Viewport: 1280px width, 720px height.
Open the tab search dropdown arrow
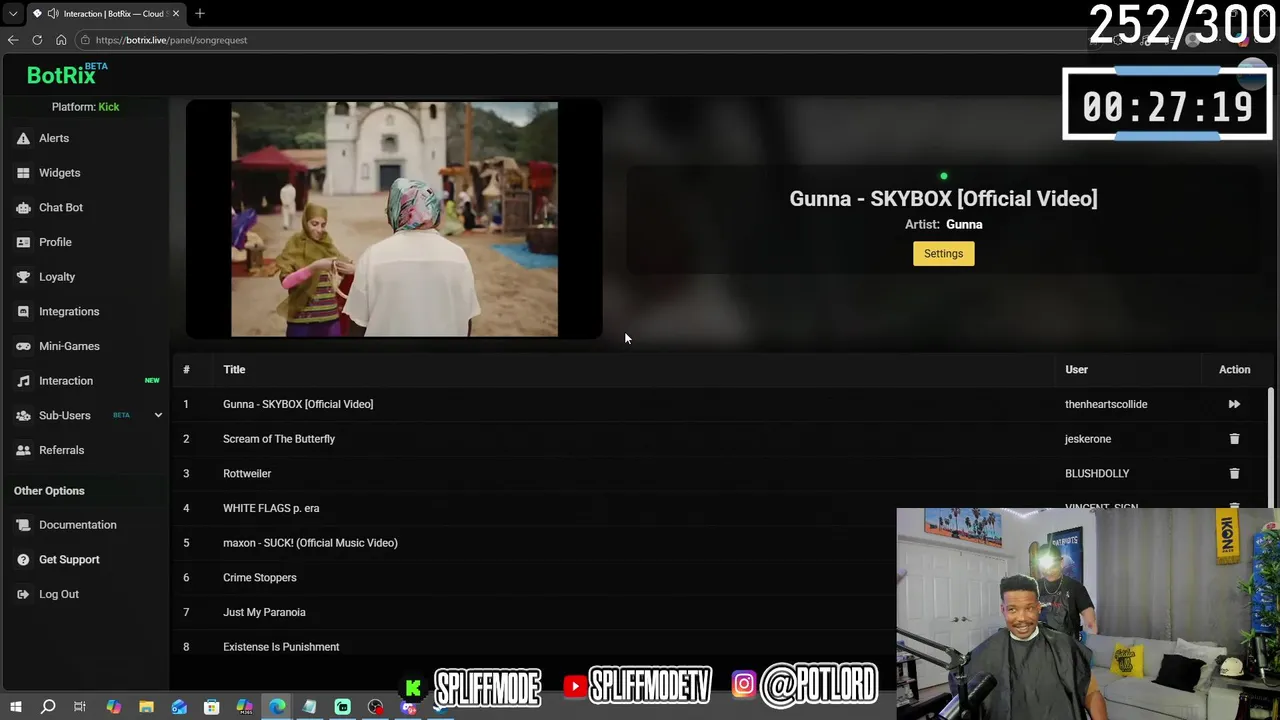pyautogui.click(x=12, y=14)
